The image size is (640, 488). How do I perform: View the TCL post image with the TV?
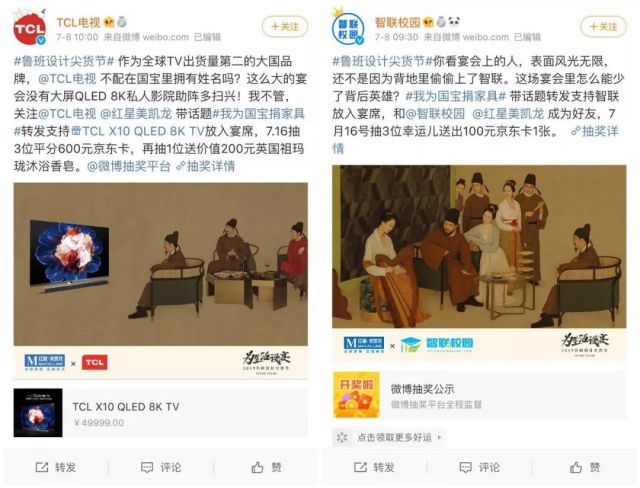click(160, 281)
